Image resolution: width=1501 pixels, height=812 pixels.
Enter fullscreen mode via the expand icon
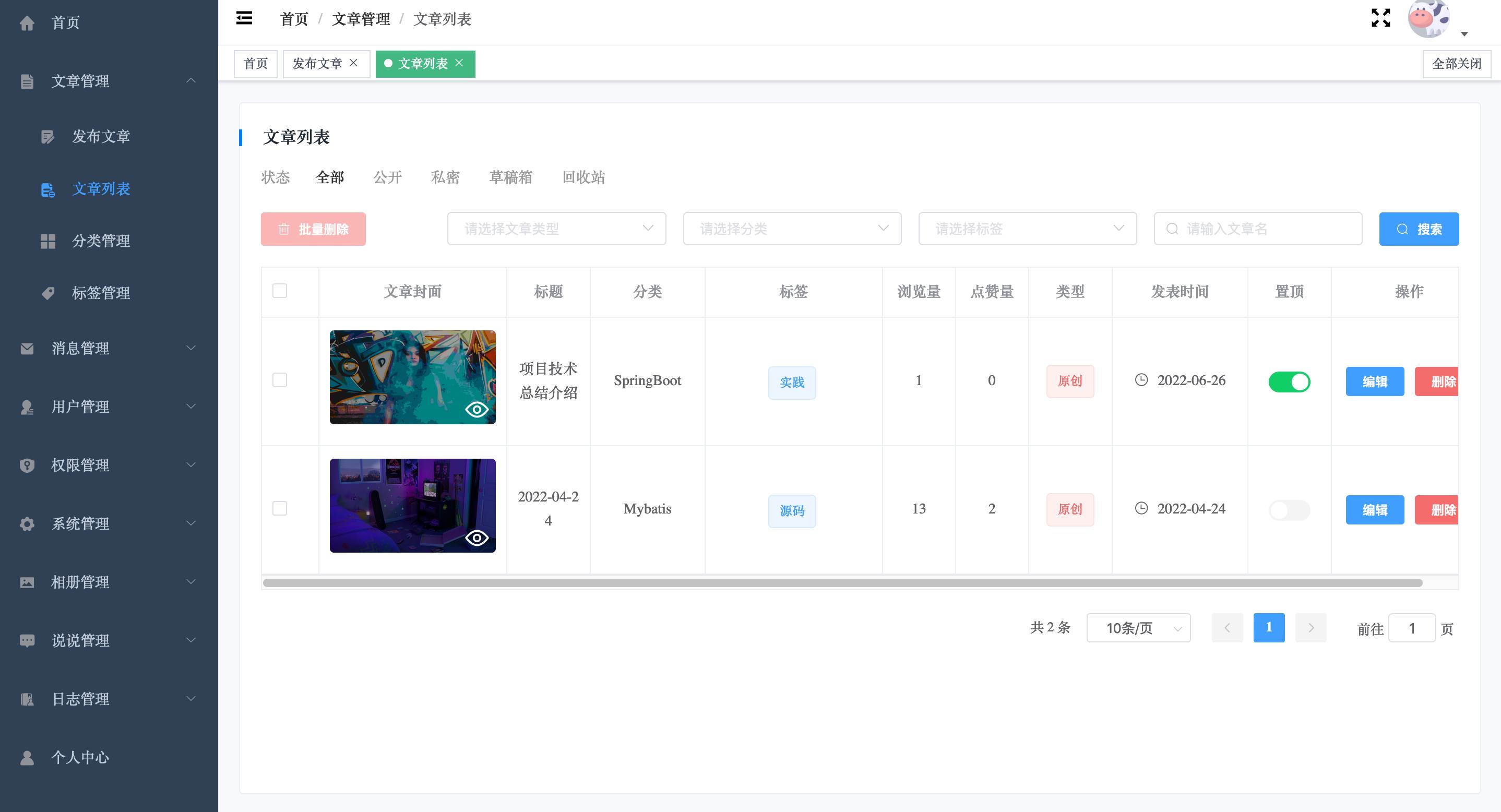[x=1380, y=18]
